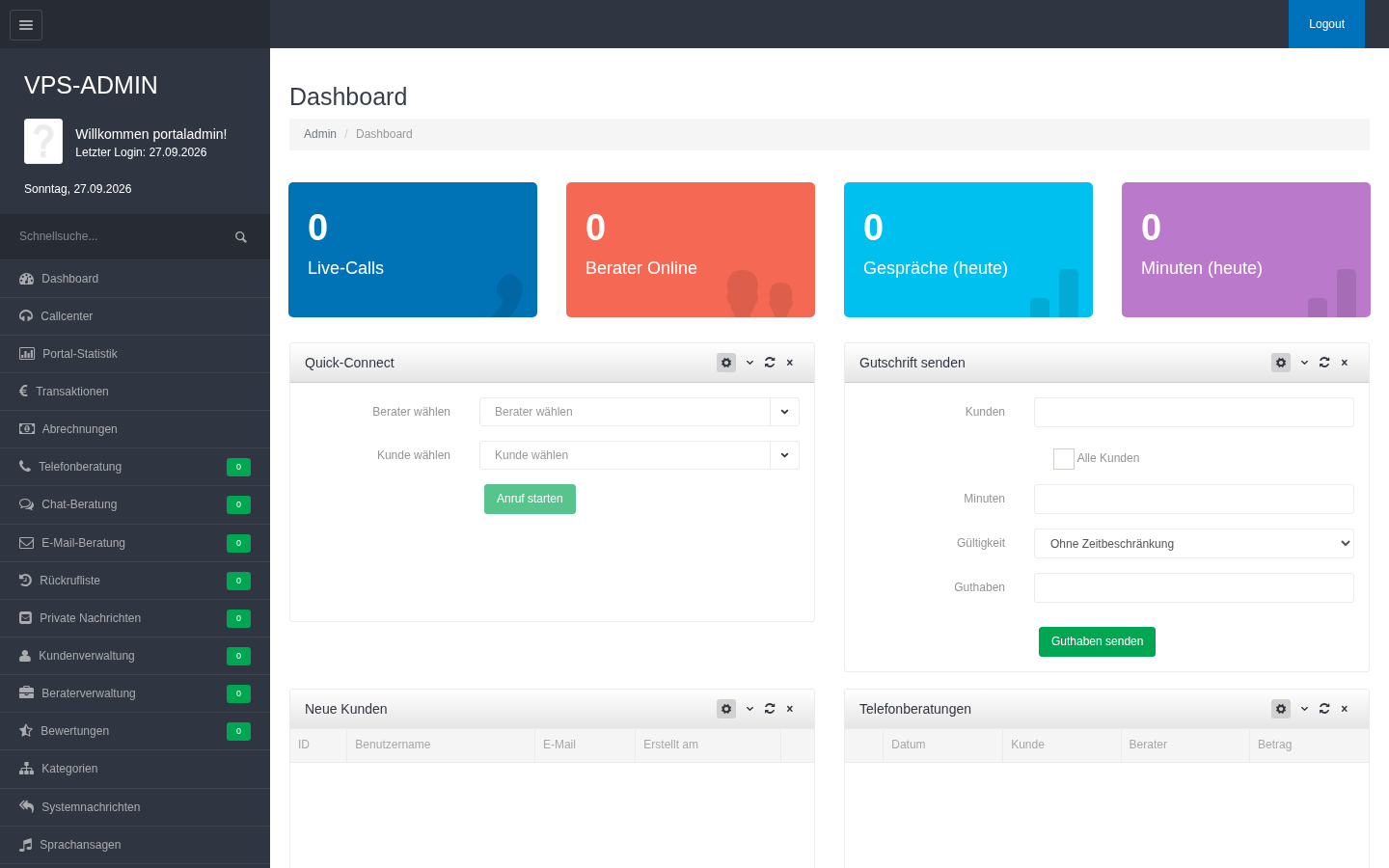Screen dimensions: 1389x868
Task: Click the Guthaben senden button
Action: [x=1097, y=641]
